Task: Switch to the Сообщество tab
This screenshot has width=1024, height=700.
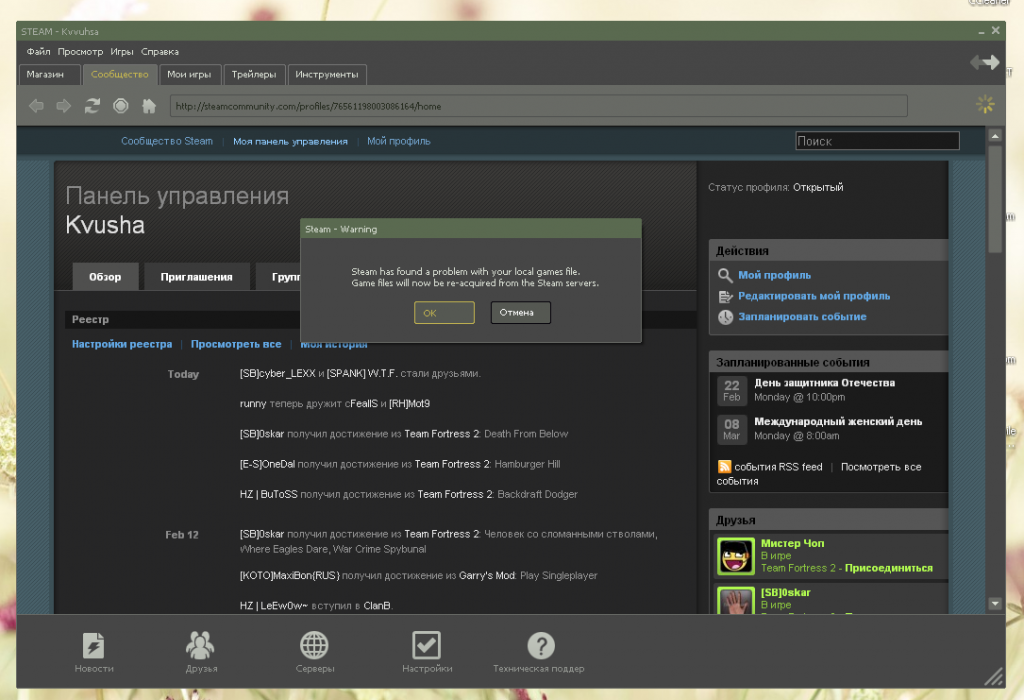Action: coord(120,74)
